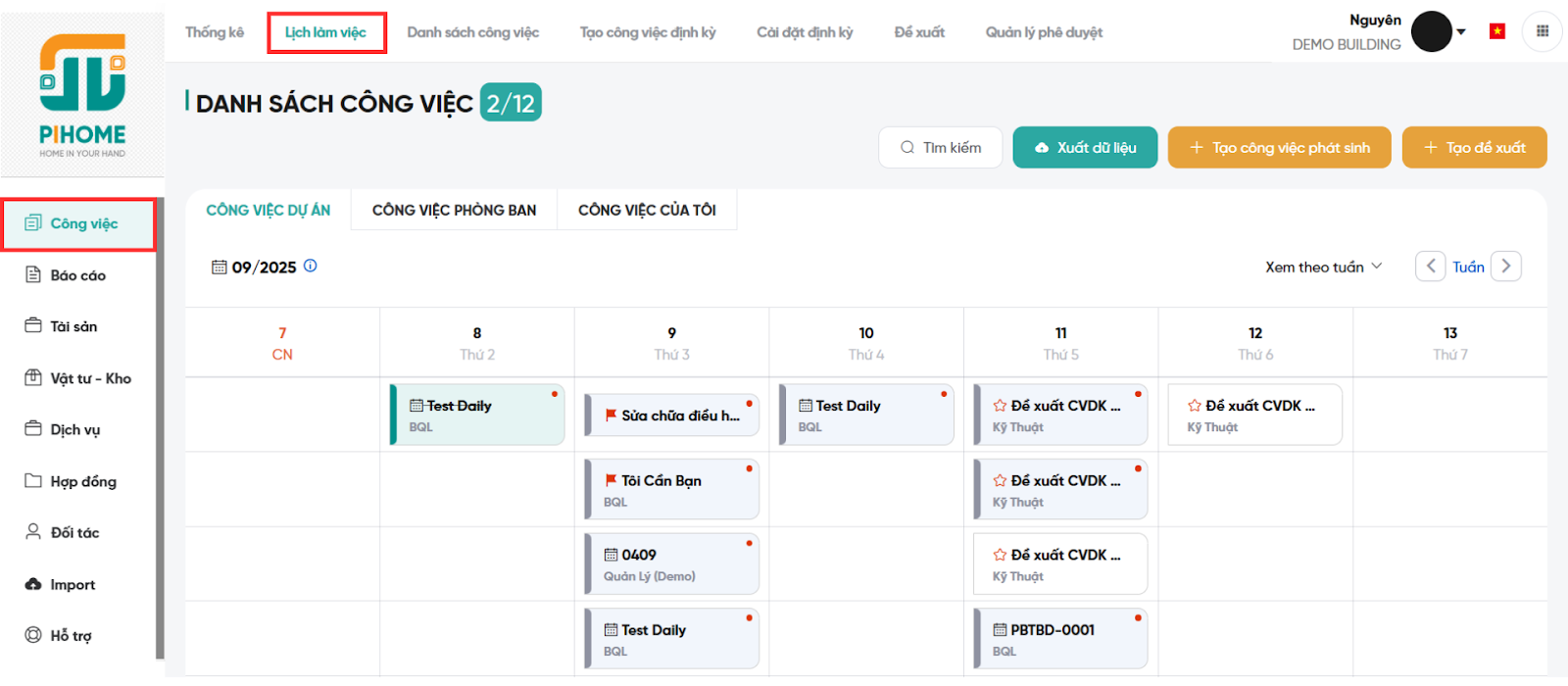Click the Vietnam flag language icon
Viewport: 1568px width, 686px height.
pos(1496,31)
